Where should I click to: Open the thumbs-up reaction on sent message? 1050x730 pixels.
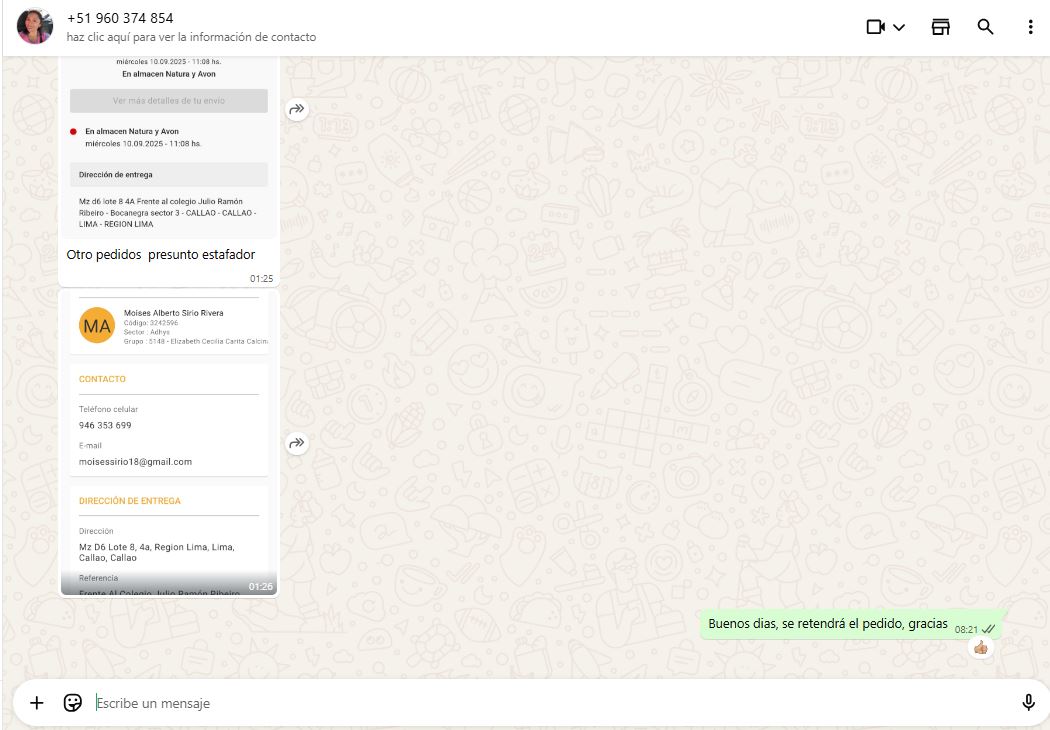pyautogui.click(x=981, y=648)
